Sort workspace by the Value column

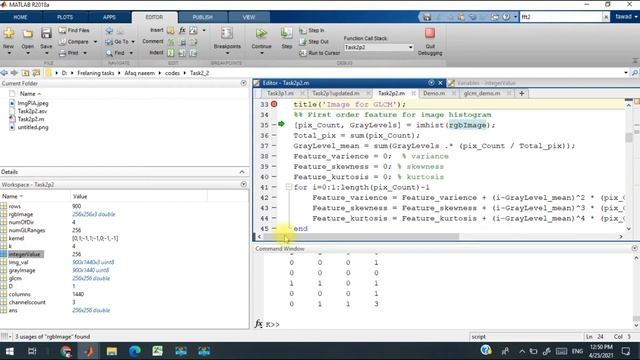pos(80,196)
